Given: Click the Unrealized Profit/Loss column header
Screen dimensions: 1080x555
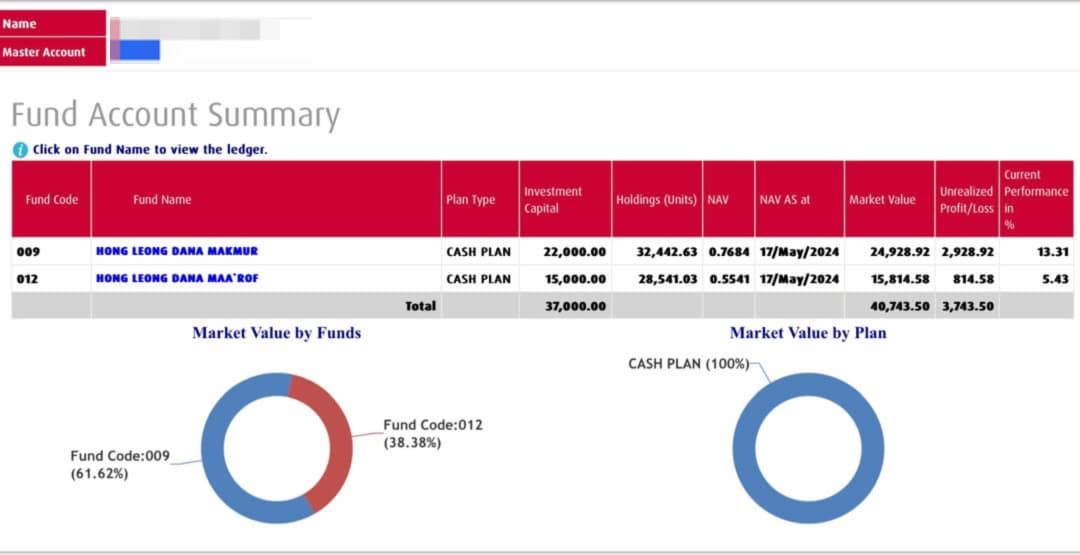Looking at the screenshot, I should tap(967, 200).
